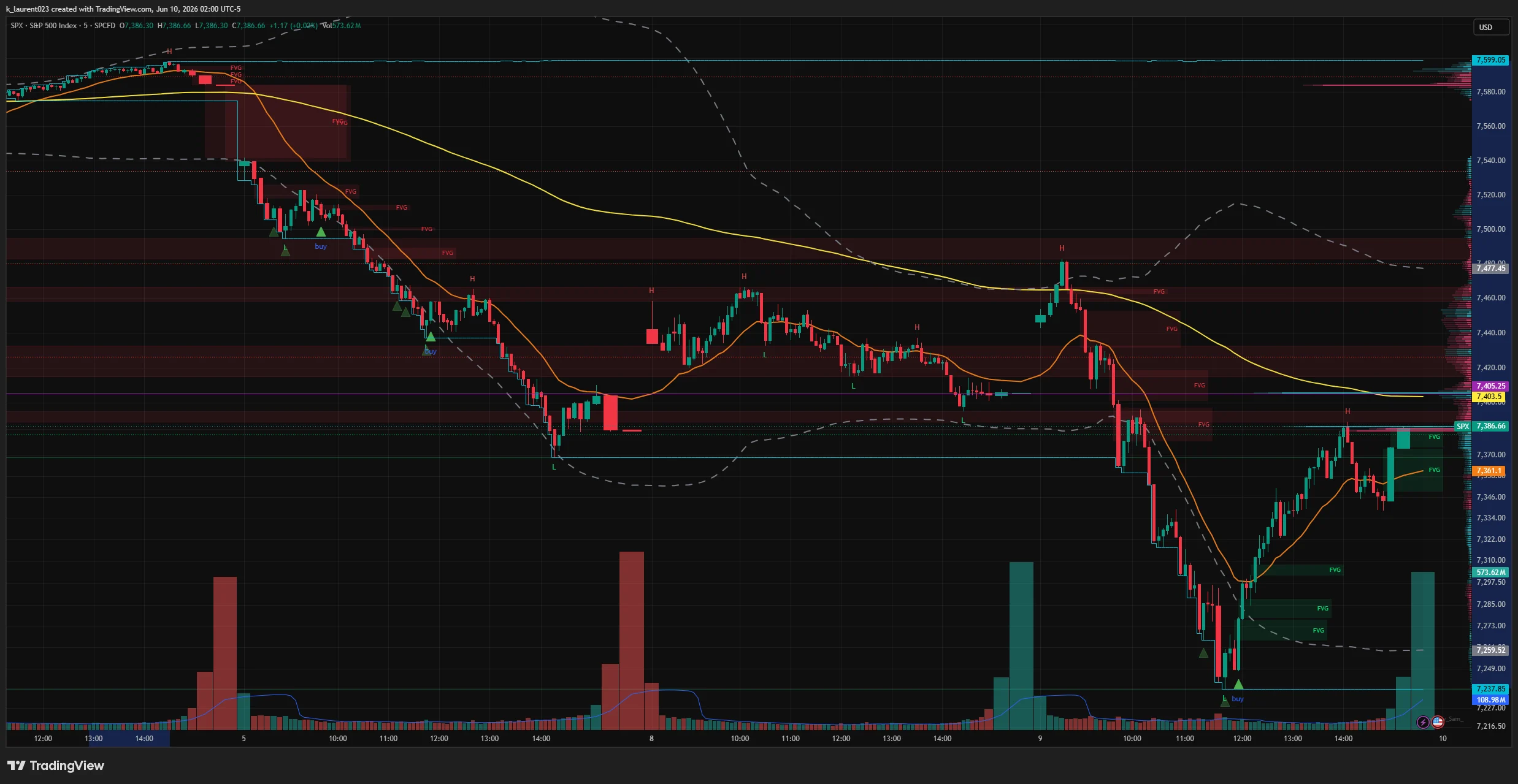The image size is (1518, 784).
Task: Select the 7,249.00 price scale tick
Action: tap(1490, 669)
